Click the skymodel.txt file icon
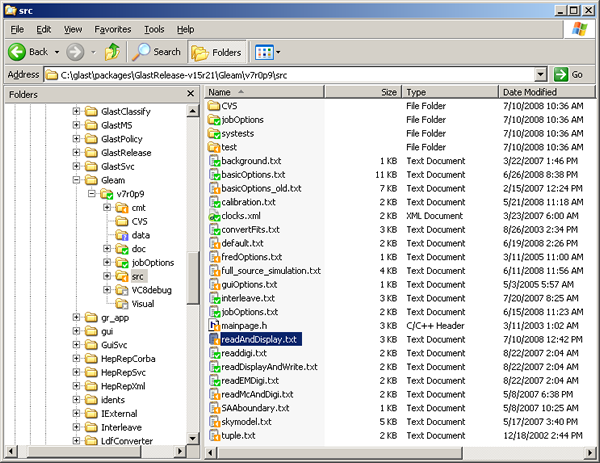The width and height of the screenshot is (600, 463). (214, 422)
